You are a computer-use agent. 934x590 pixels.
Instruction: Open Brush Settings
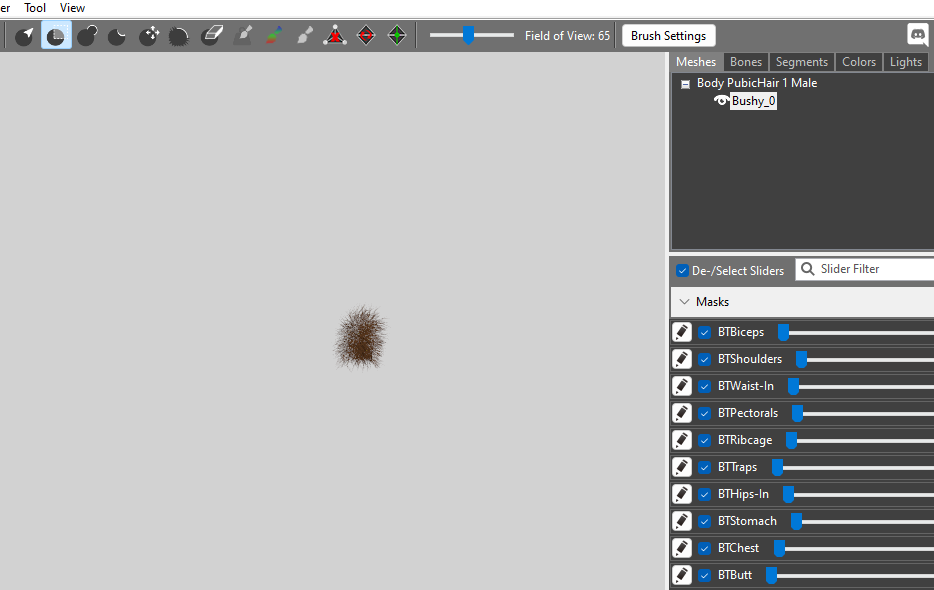click(x=668, y=36)
